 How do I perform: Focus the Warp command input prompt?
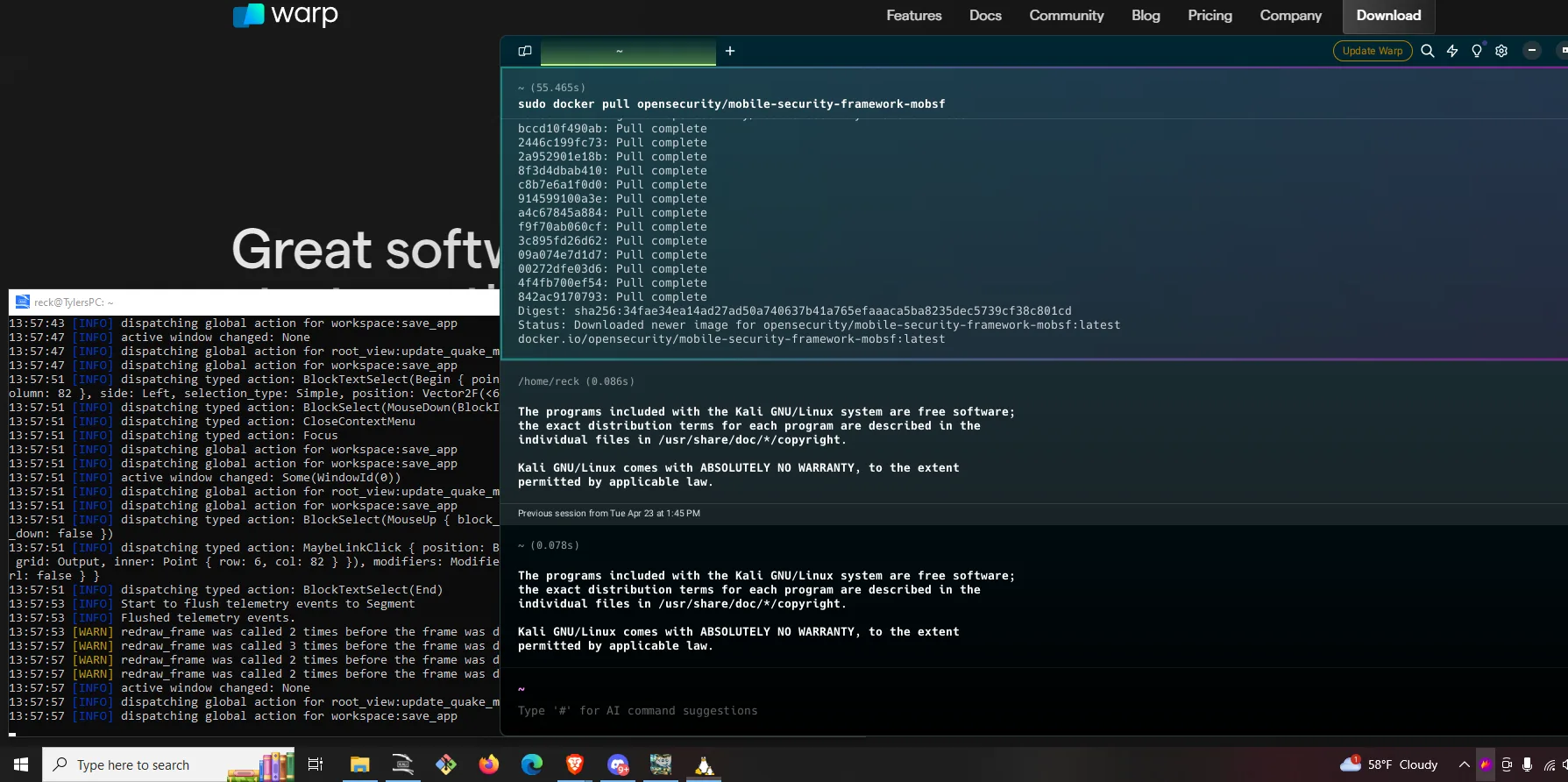point(637,711)
